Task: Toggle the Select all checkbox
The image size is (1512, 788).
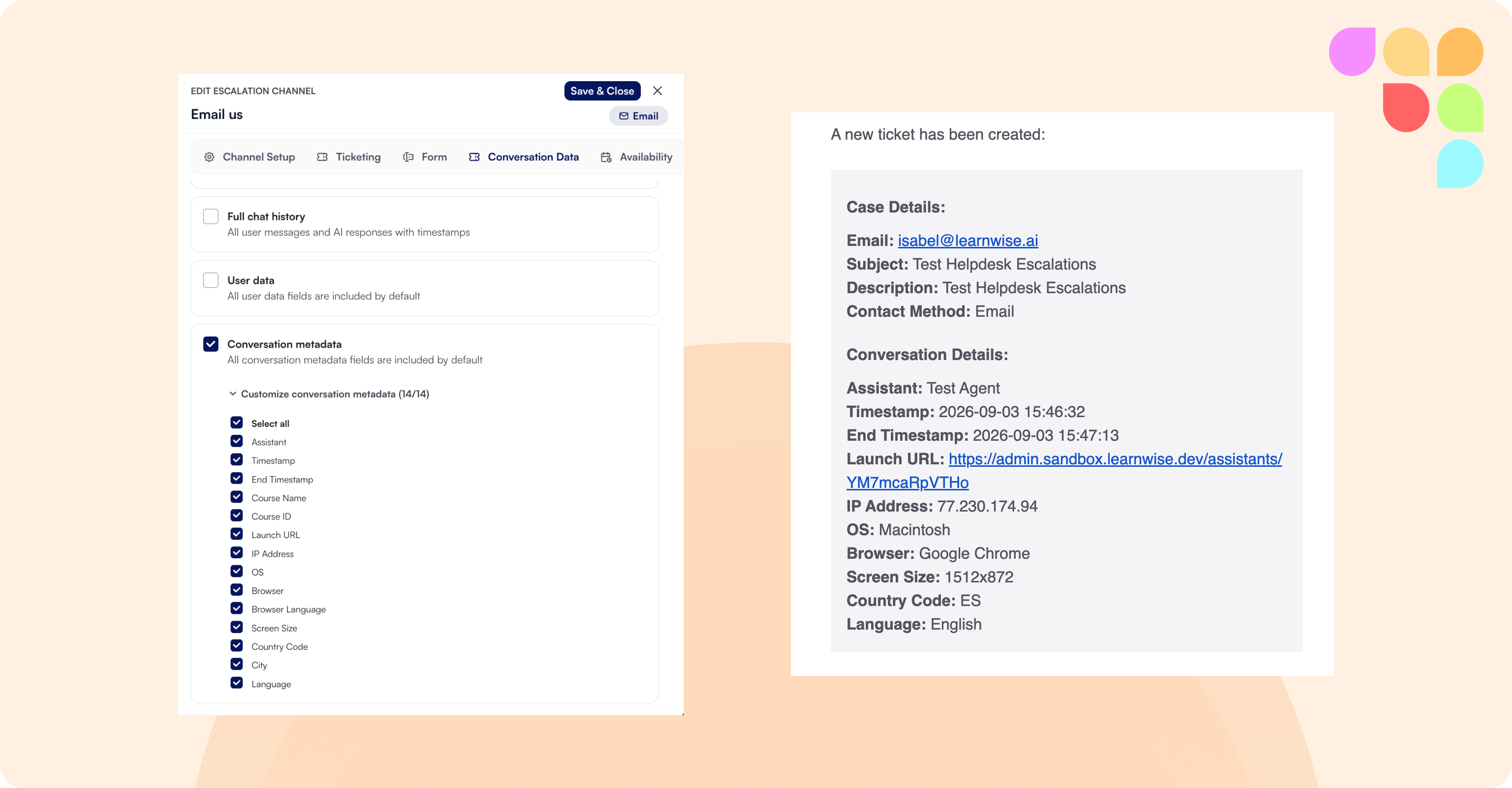Action: click(237, 423)
